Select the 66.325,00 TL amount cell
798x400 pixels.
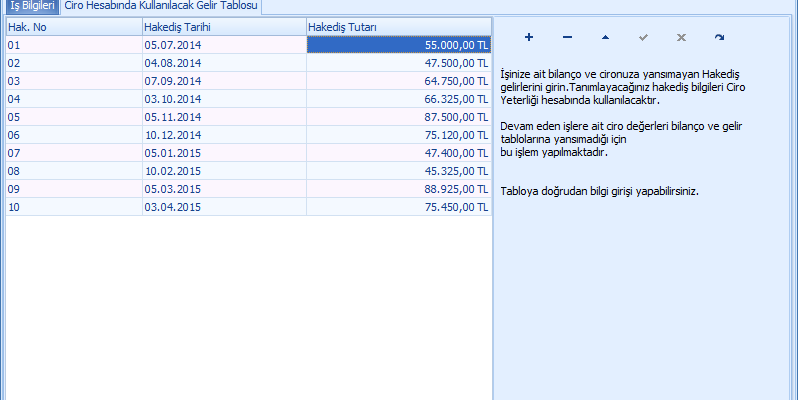point(398,99)
